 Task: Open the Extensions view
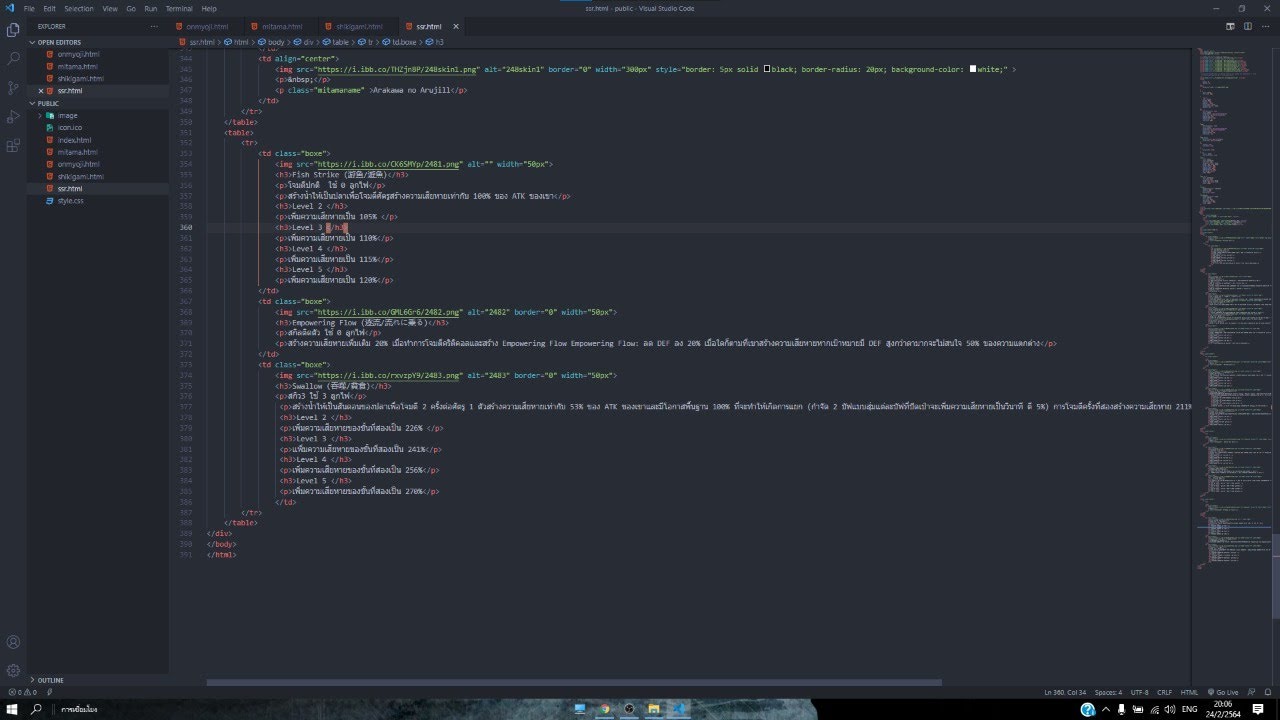coord(13,146)
